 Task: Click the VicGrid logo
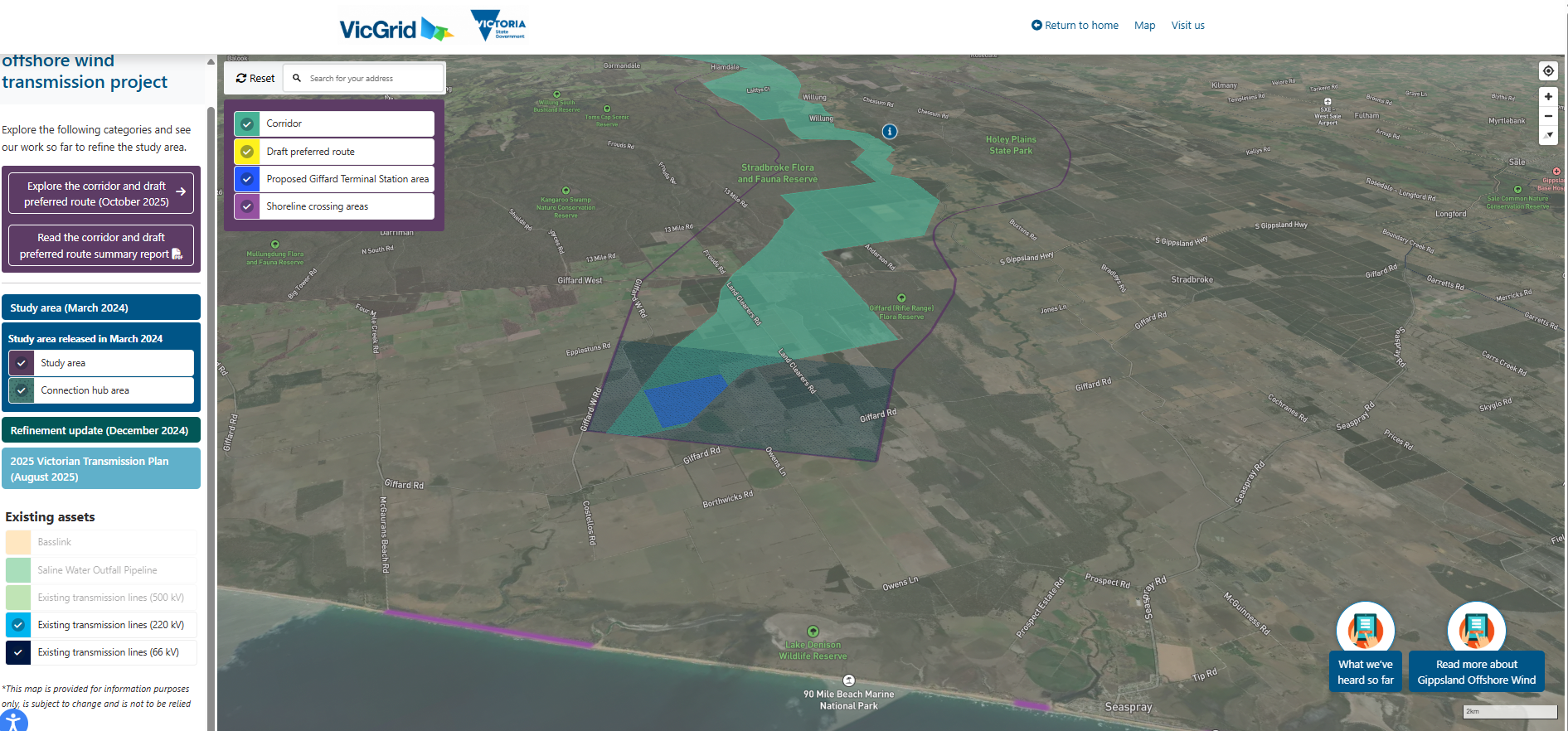click(x=396, y=29)
